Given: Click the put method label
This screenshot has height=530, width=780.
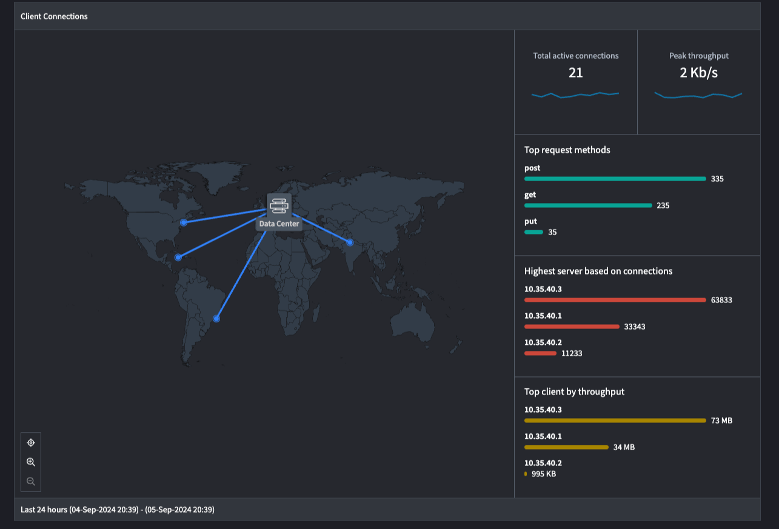Looking at the screenshot, I should coord(530,221).
